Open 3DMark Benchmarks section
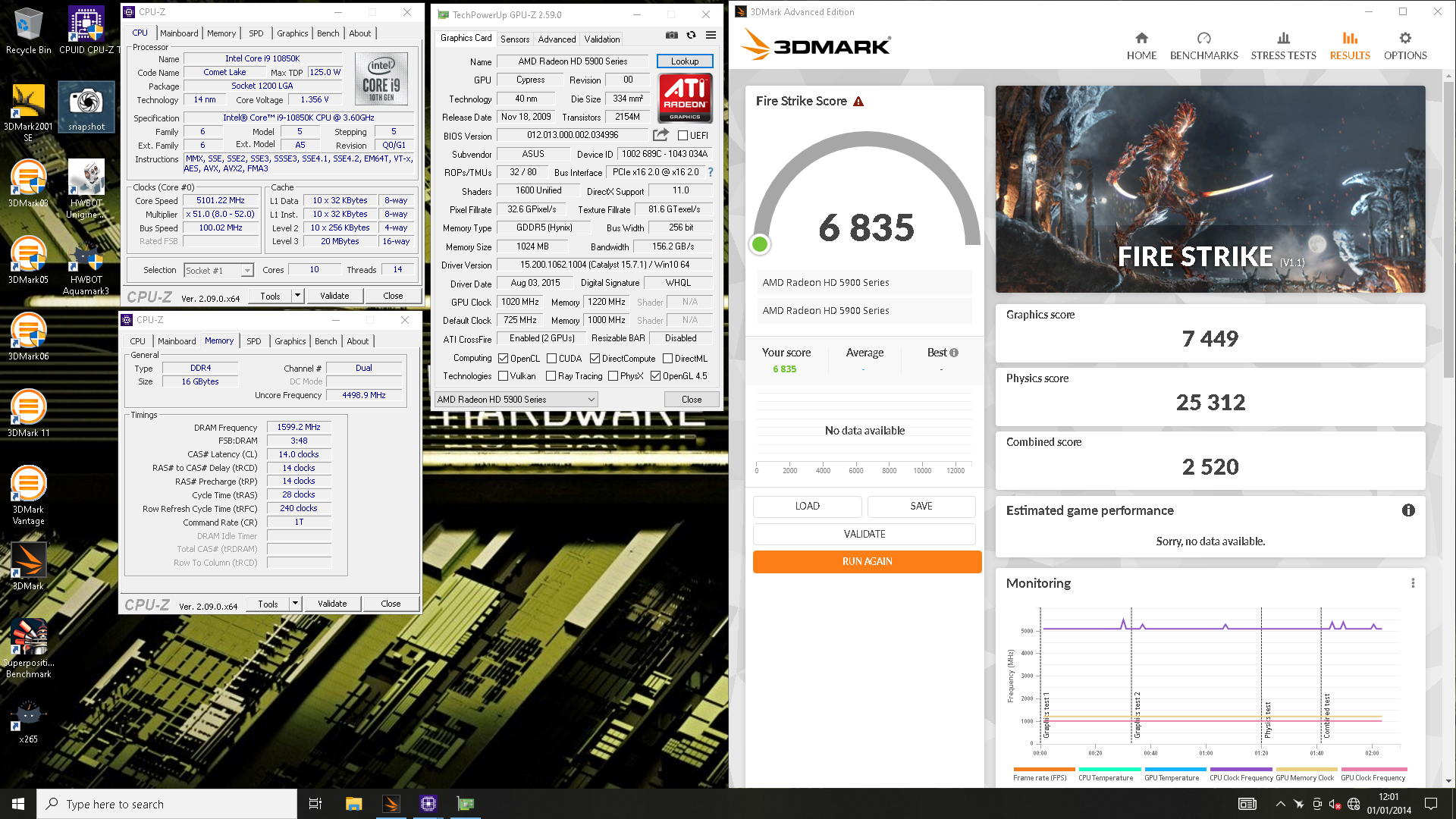 [x=1203, y=46]
